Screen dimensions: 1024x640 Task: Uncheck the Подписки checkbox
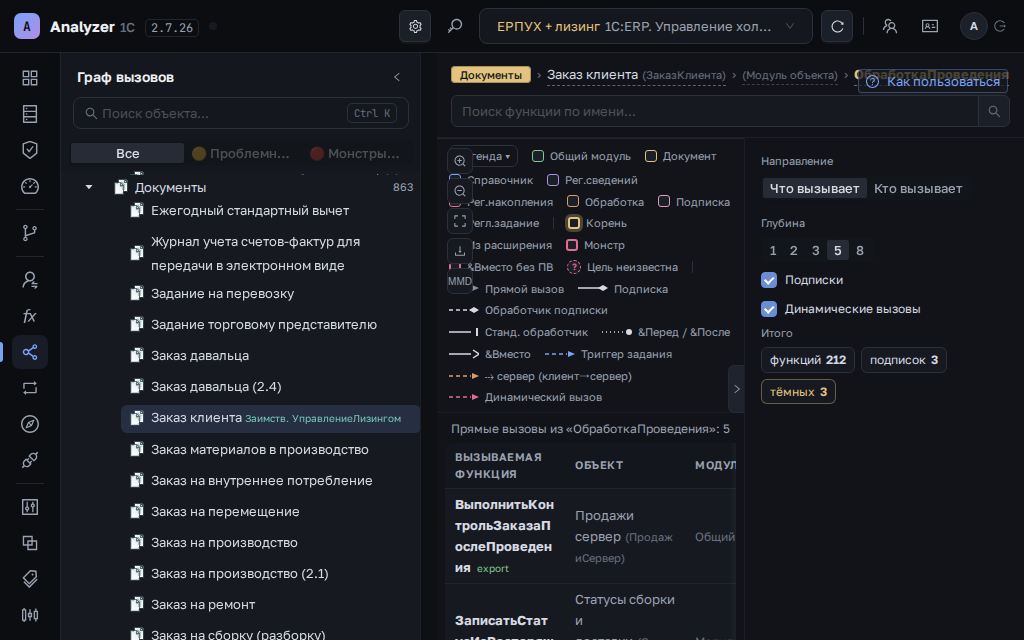(769, 280)
